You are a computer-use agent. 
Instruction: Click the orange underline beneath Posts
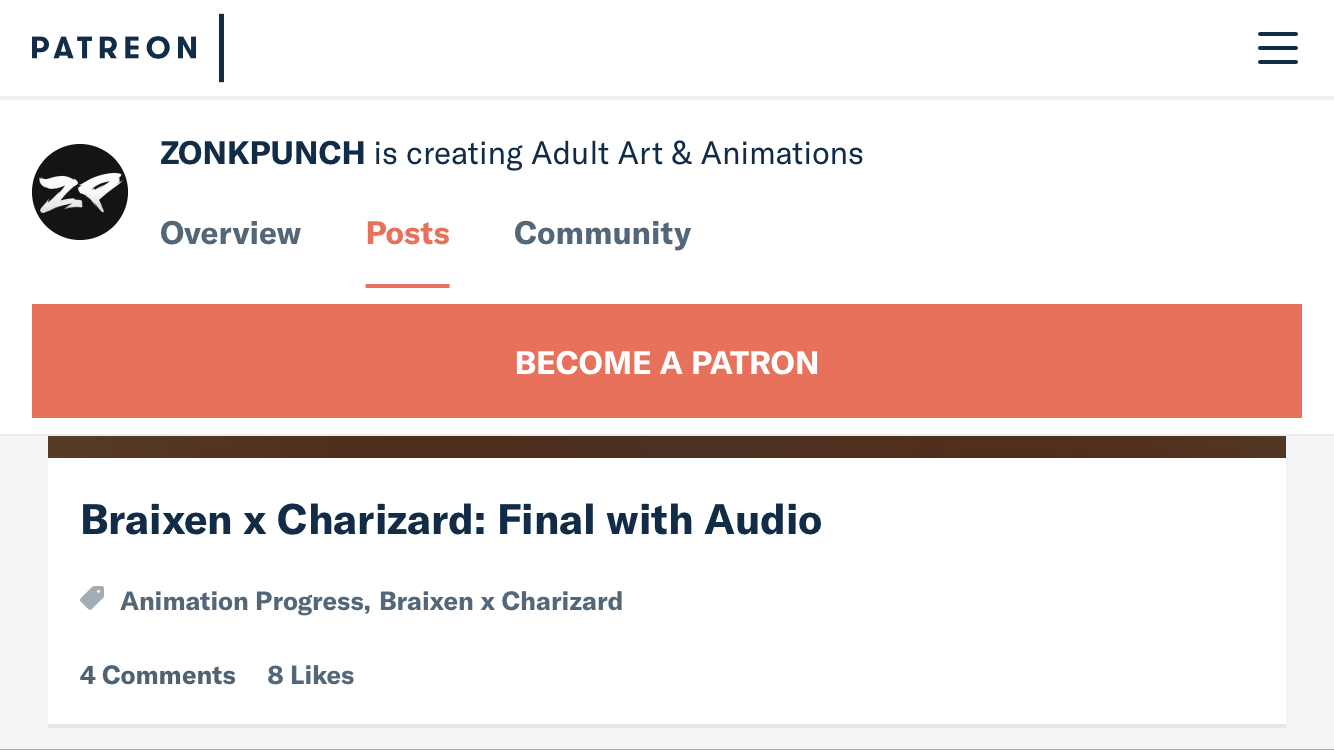pyautogui.click(x=407, y=285)
